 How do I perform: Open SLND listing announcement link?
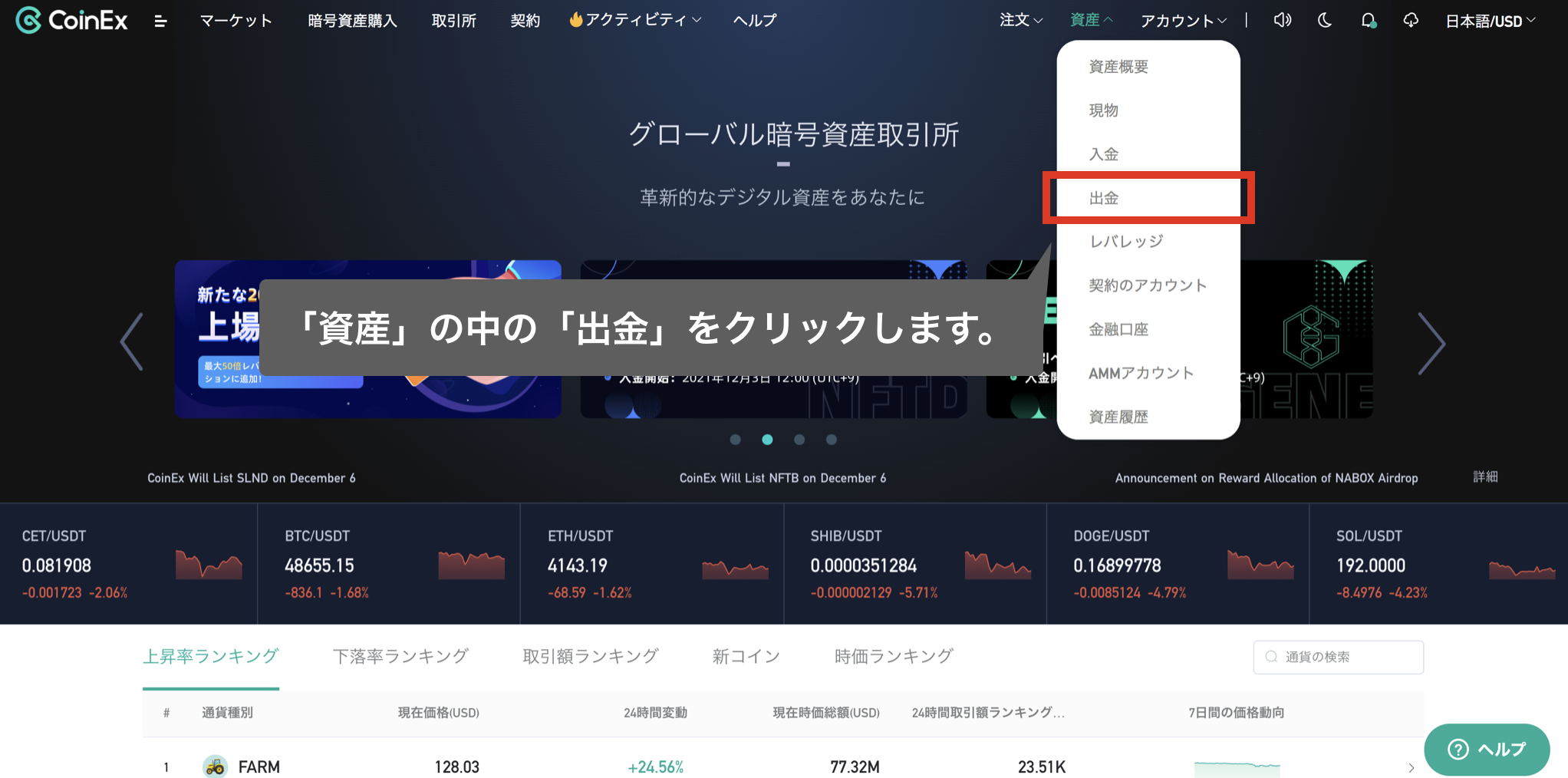point(252,478)
